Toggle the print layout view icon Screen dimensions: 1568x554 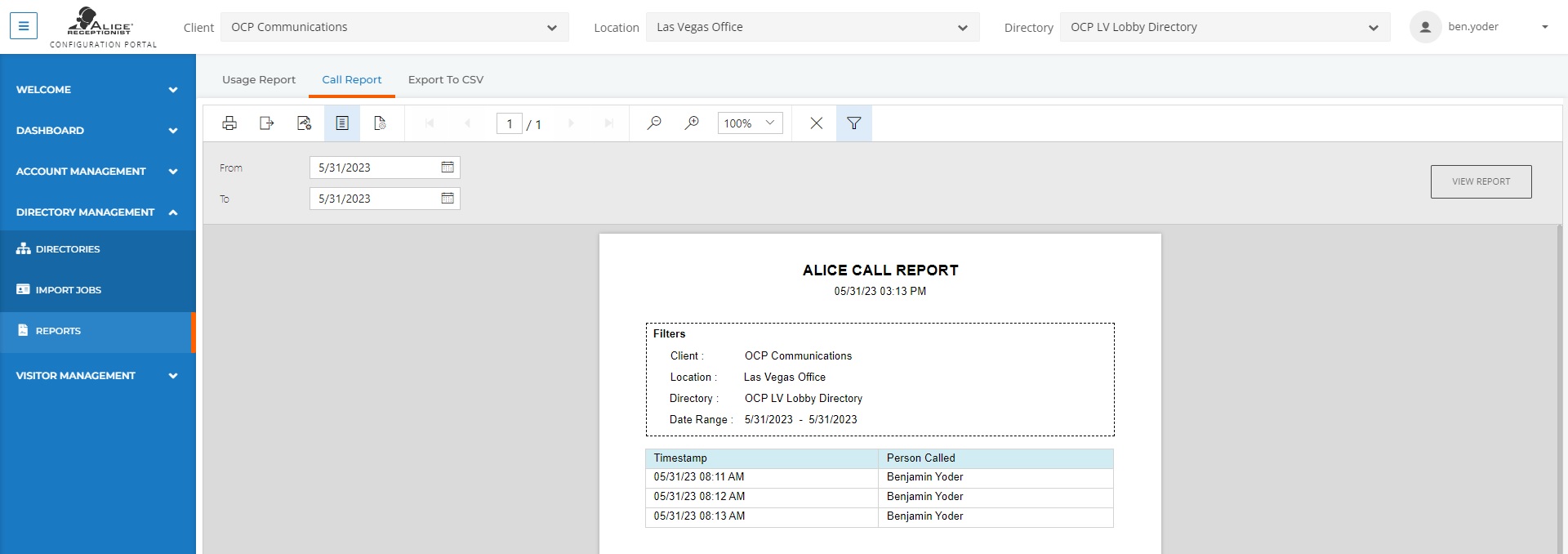coord(342,123)
